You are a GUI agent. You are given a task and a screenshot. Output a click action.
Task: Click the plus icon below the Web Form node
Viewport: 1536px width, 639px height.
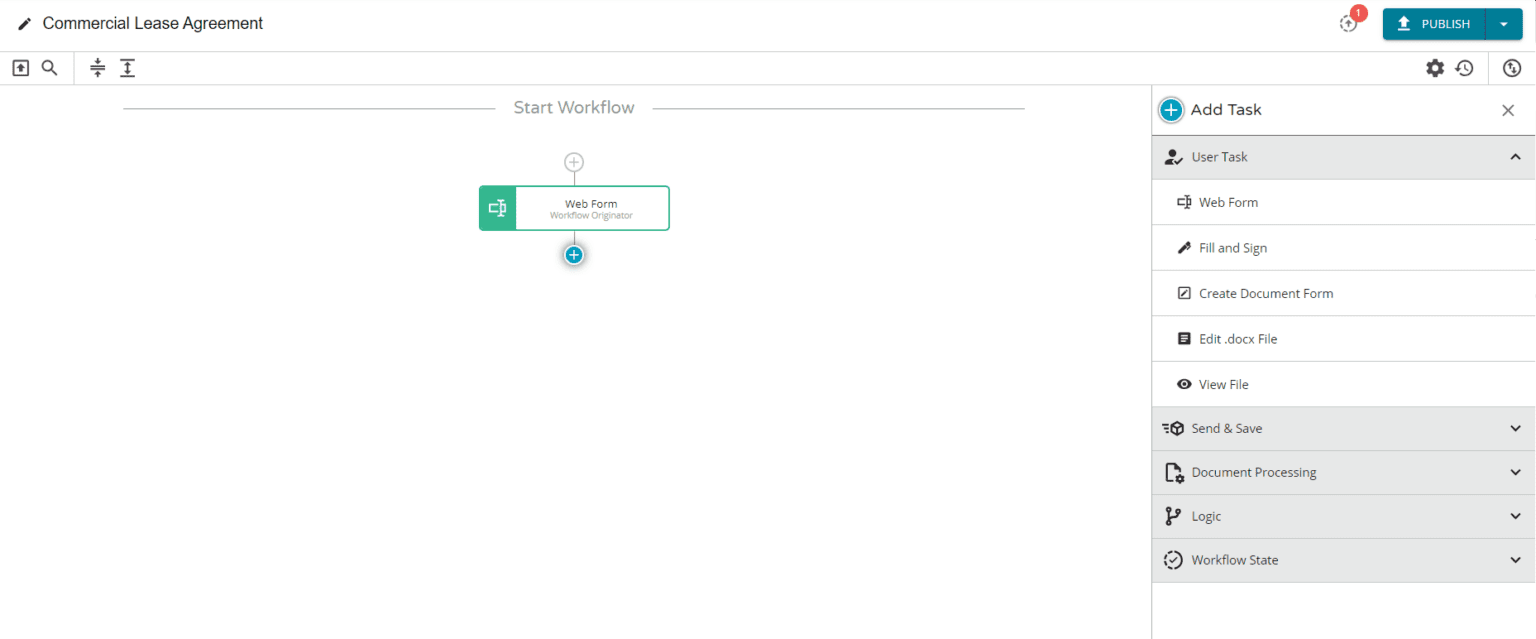[574, 254]
